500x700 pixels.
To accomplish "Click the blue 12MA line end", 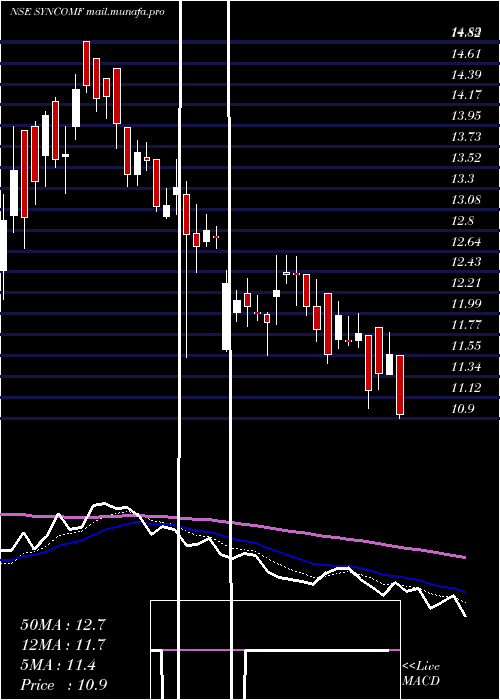I will (464, 591).
